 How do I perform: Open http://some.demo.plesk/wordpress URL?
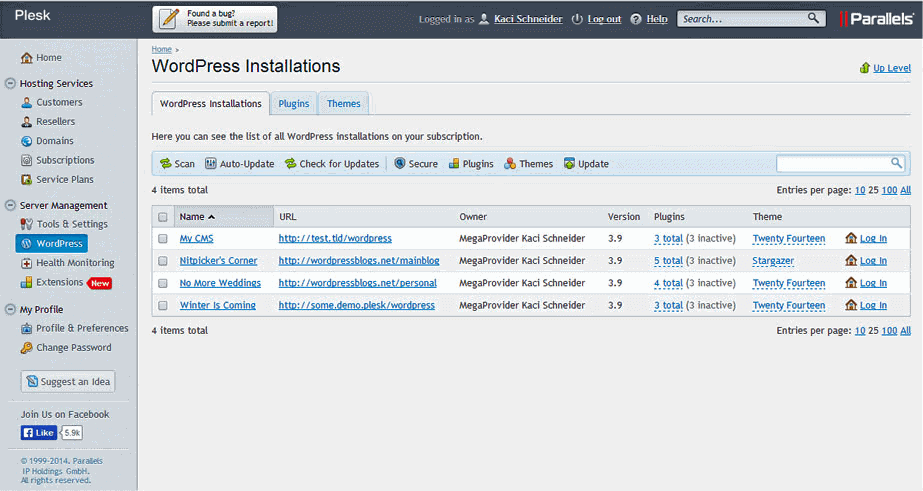[x=357, y=305]
